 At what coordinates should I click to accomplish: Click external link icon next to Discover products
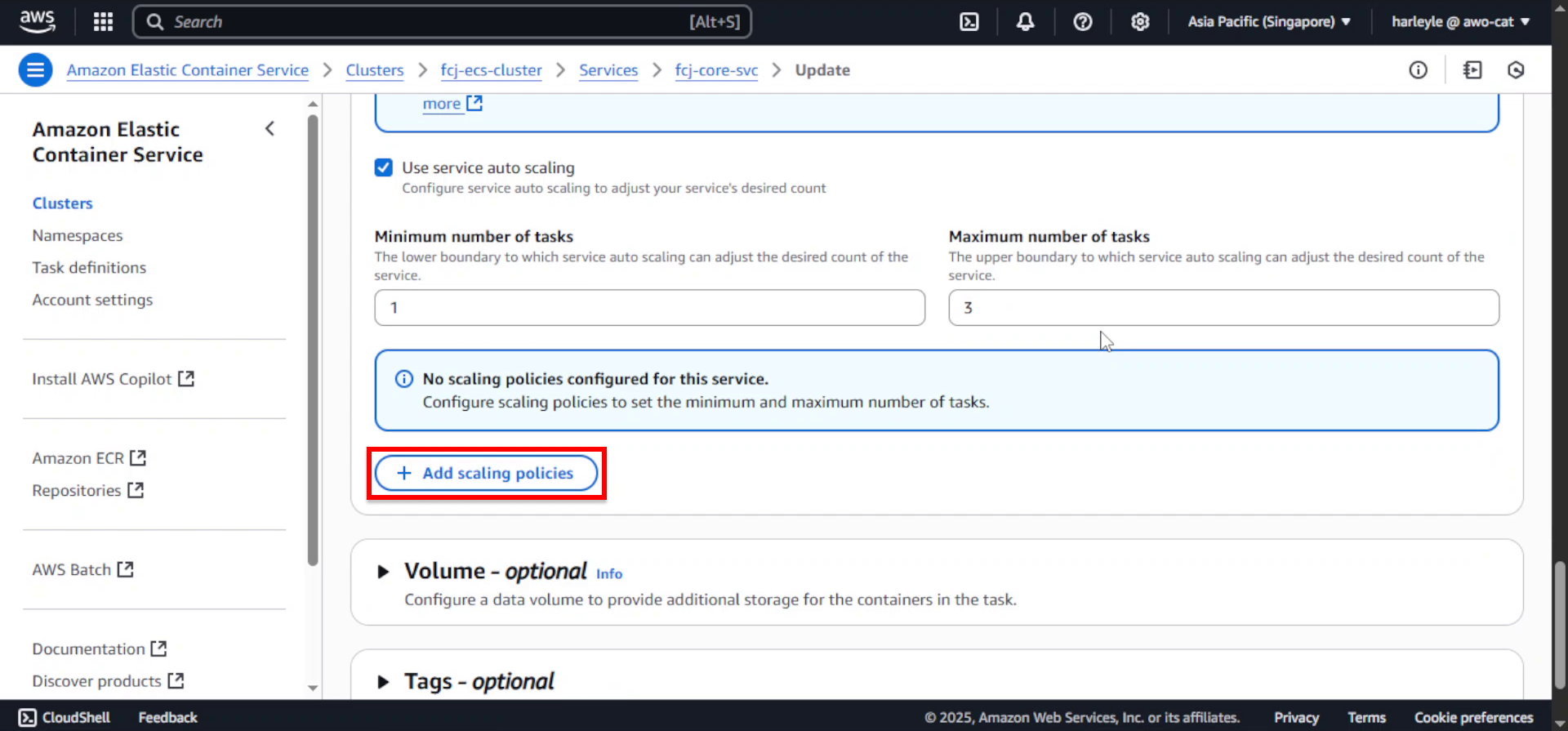(176, 680)
